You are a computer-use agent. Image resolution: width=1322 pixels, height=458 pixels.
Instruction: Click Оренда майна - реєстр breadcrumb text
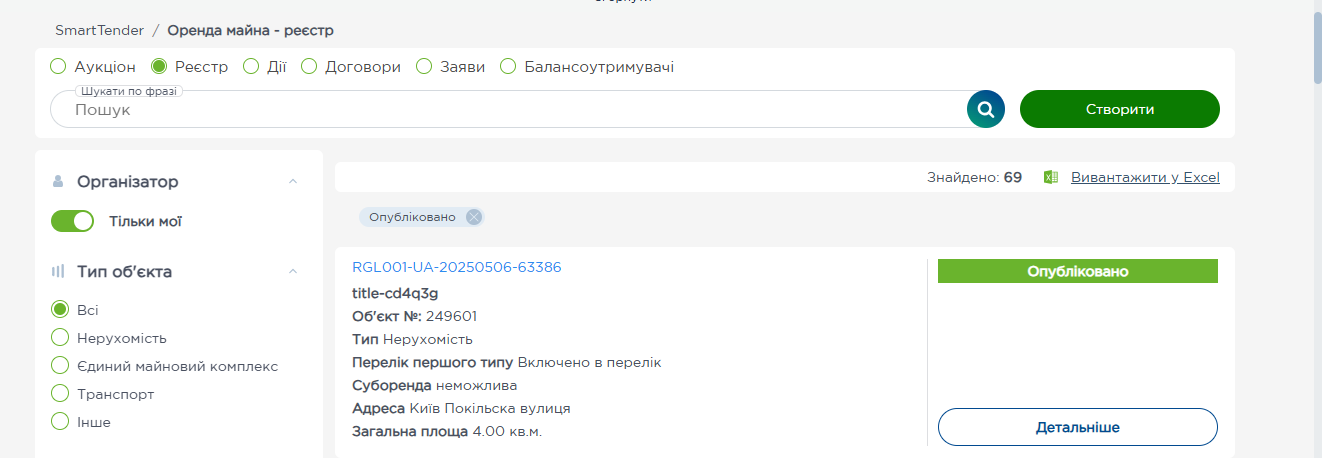(x=251, y=30)
